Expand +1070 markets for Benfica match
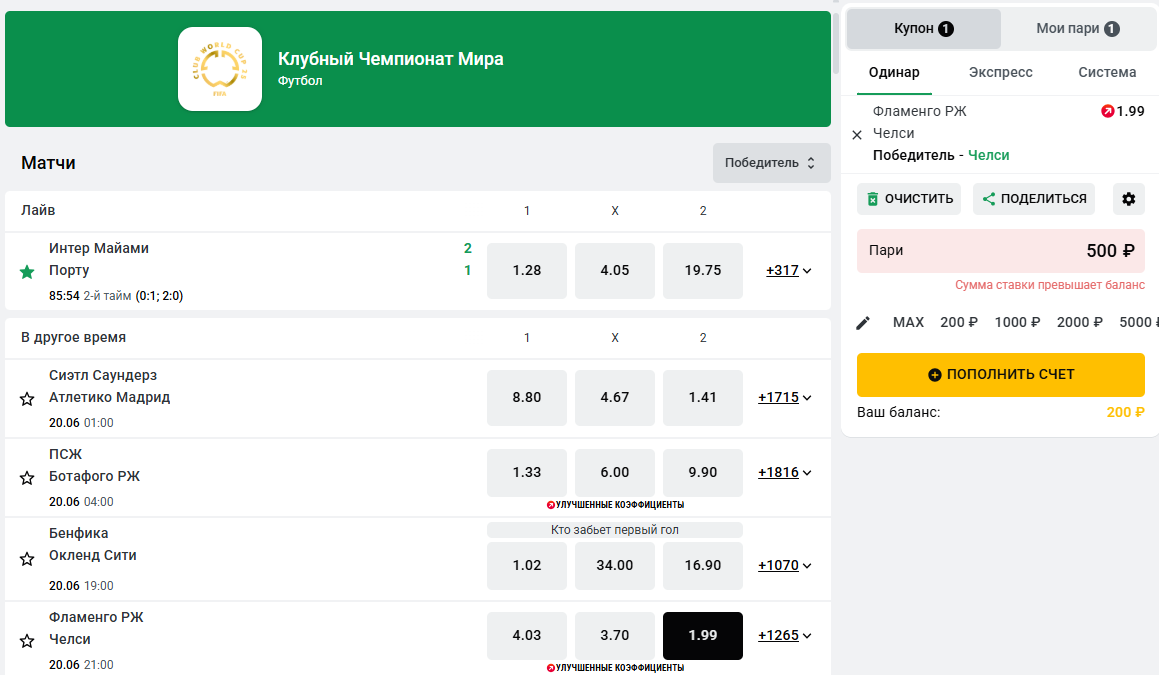Screen dimensions: 1159x675 (x=784, y=566)
